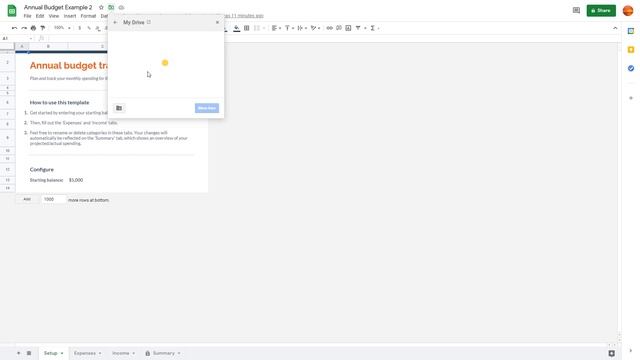
Task: Select the column B header
Action: (48, 47)
